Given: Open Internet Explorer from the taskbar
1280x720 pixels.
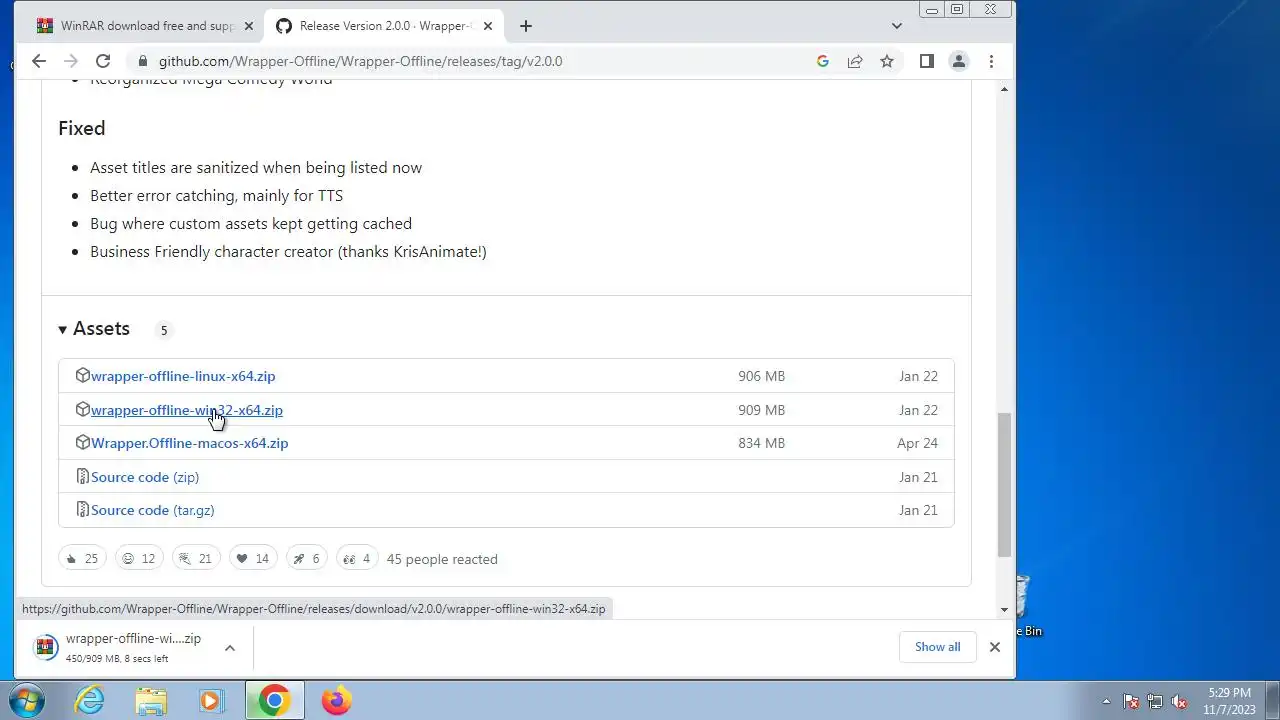Looking at the screenshot, I should click(90, 700).
